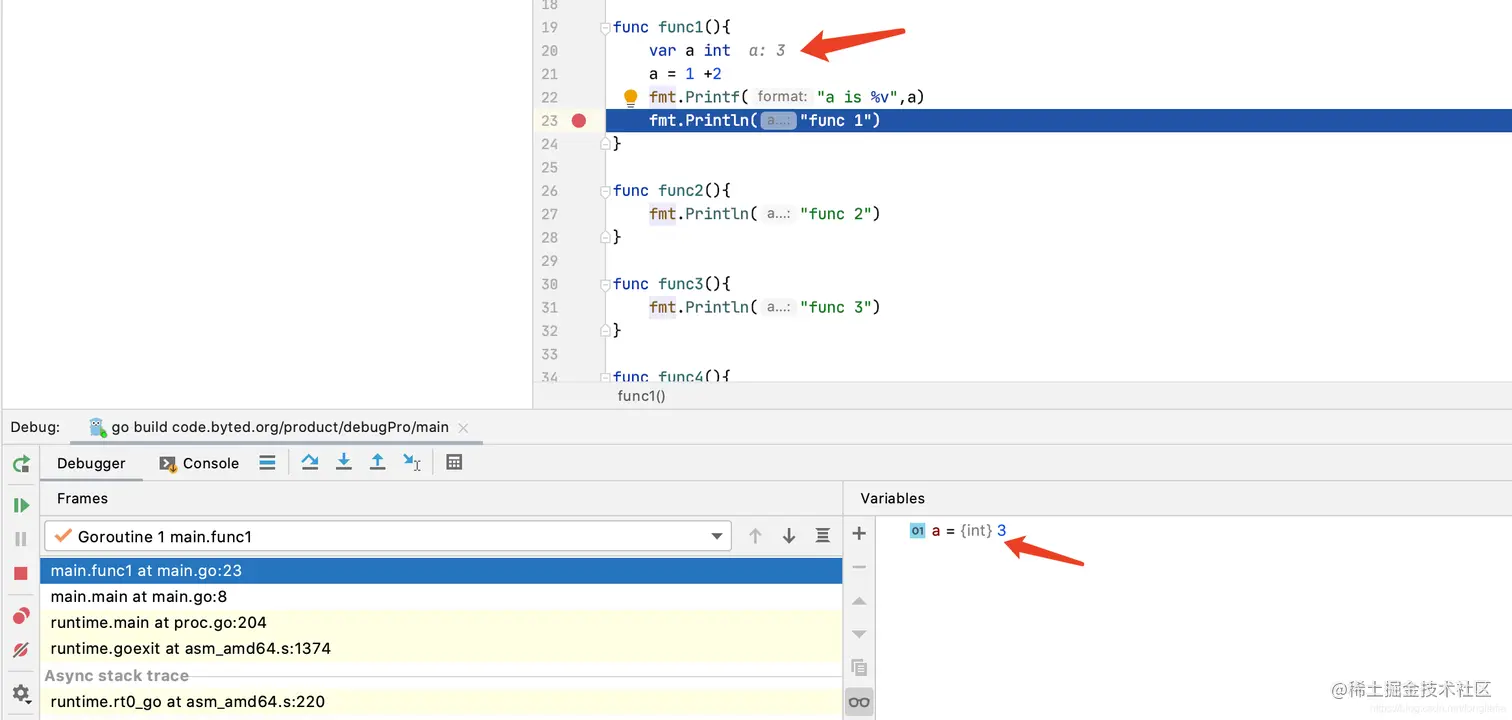Click the duplicate watch copy icon
This screenshot has height=720, width=1512.
pyautogui.click(x=859, y=667)
